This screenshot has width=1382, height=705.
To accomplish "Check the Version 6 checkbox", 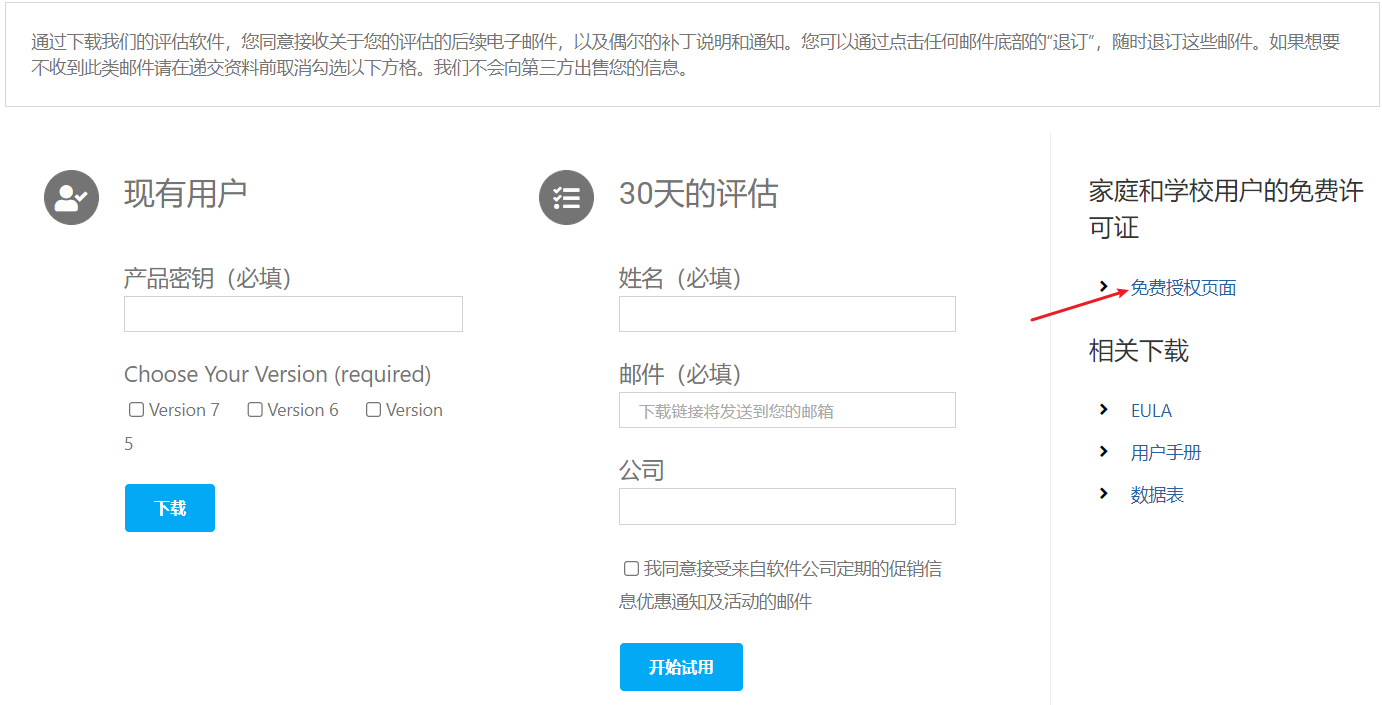I will click(255, 409).
